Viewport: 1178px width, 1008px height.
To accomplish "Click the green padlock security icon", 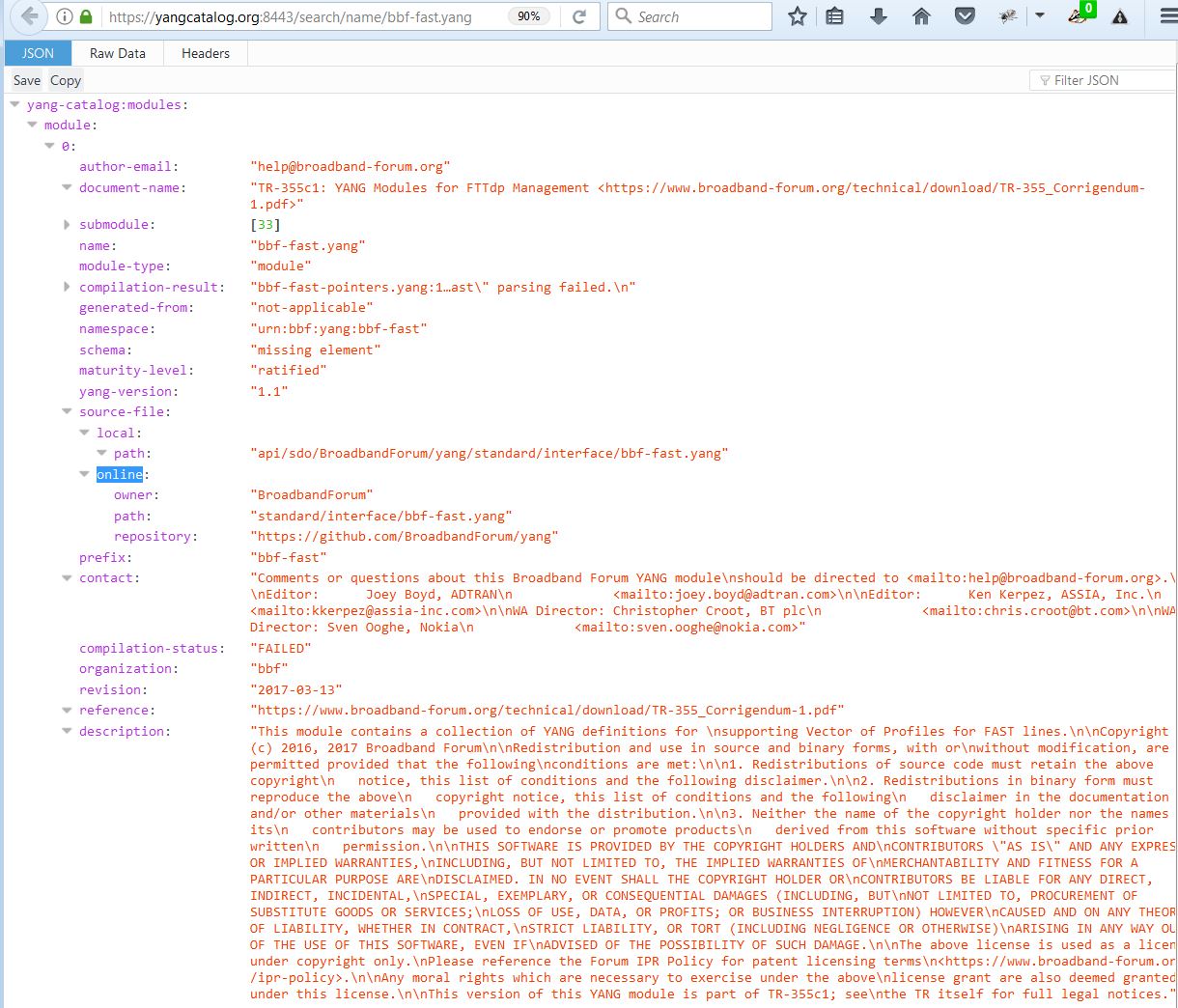I will (x=86, y=16).
